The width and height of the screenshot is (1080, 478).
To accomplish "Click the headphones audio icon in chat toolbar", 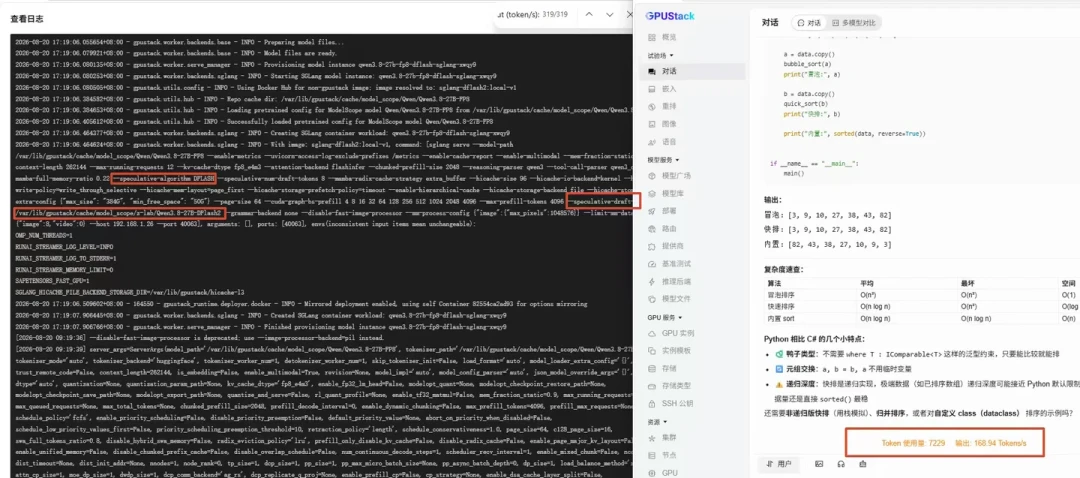I will click(x=841, y=464).
